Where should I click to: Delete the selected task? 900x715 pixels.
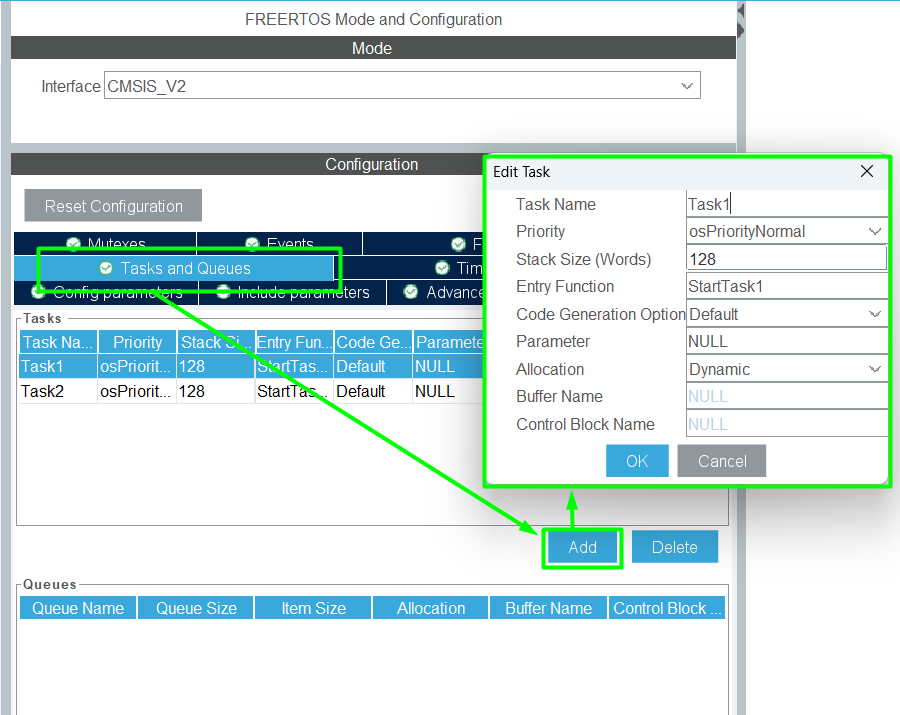pos(674,547)
